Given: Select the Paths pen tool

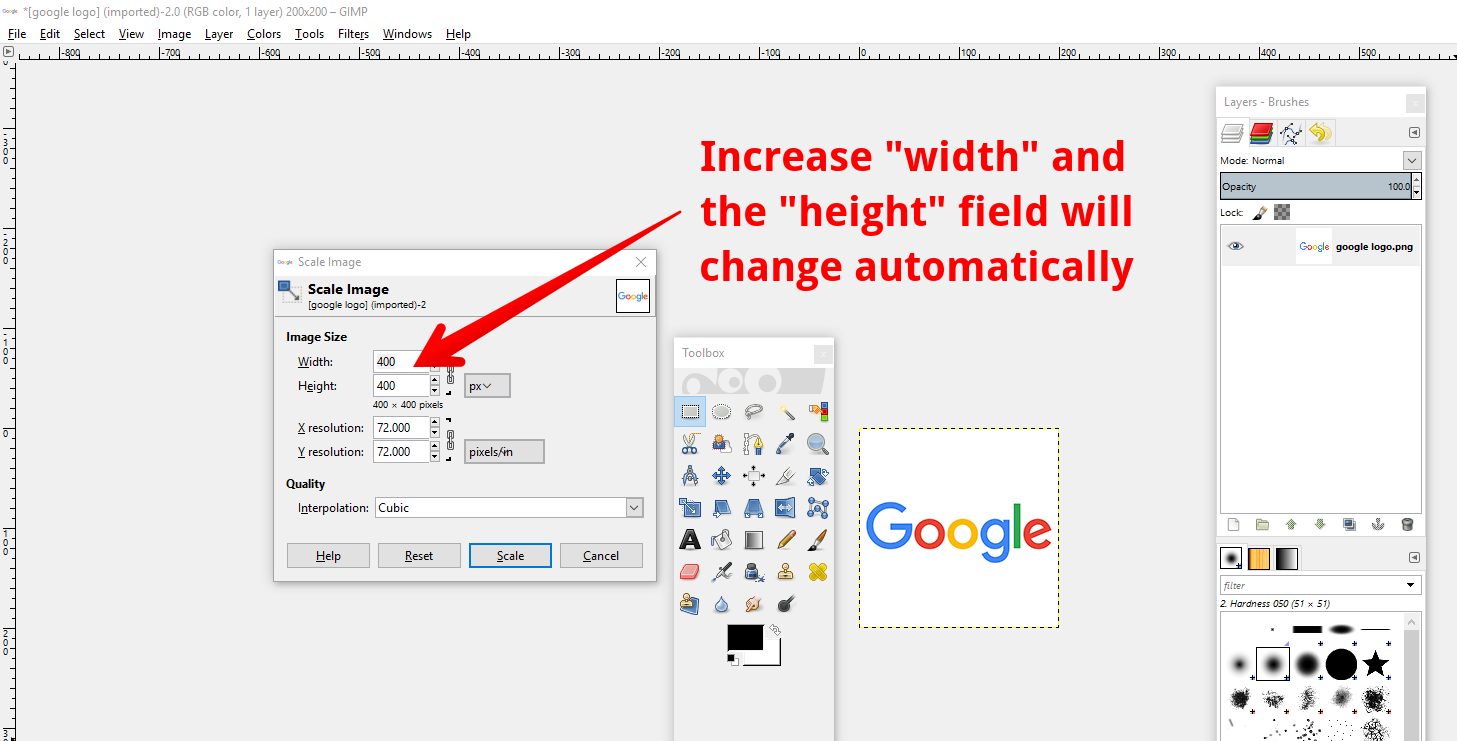Looking at the screenshot, I should pyautogui.click(x=754, y=444).
